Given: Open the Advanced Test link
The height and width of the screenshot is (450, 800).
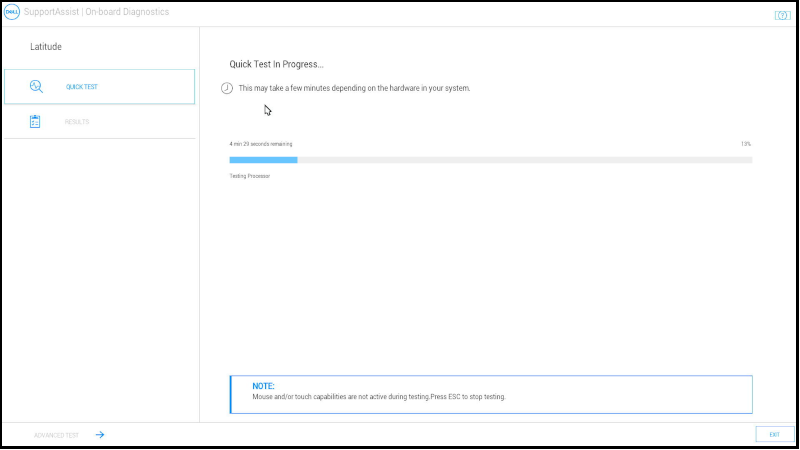Looking at the screenshot, I should coord(56,435).
